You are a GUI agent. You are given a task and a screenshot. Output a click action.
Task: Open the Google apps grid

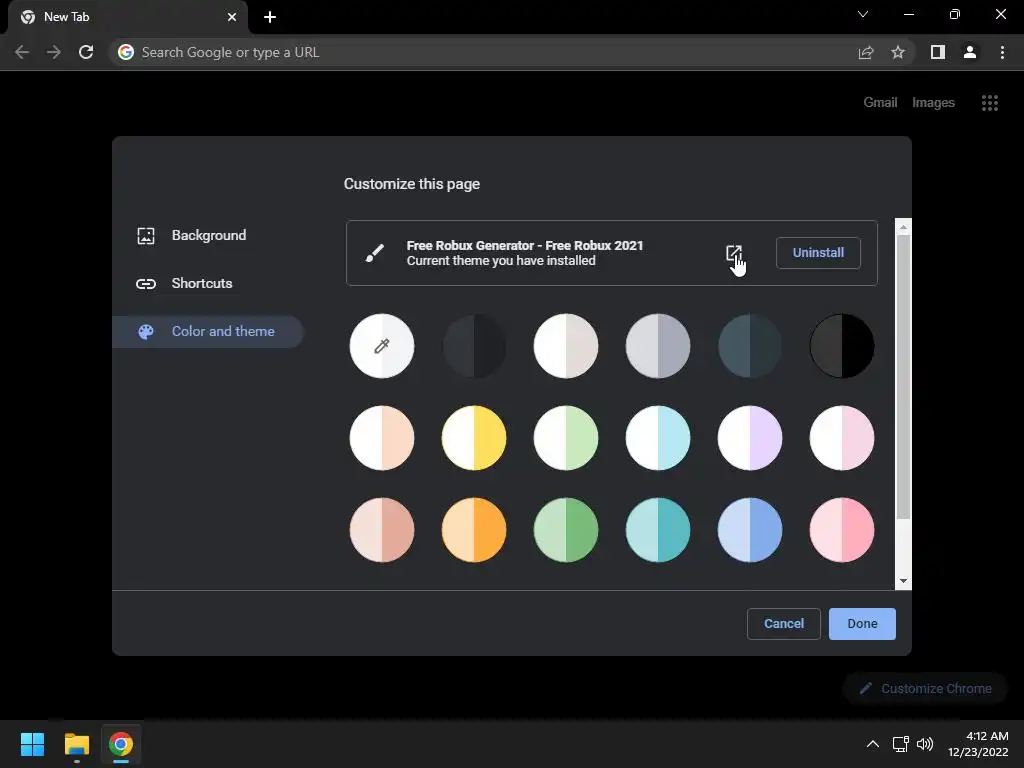coord(989,103)
